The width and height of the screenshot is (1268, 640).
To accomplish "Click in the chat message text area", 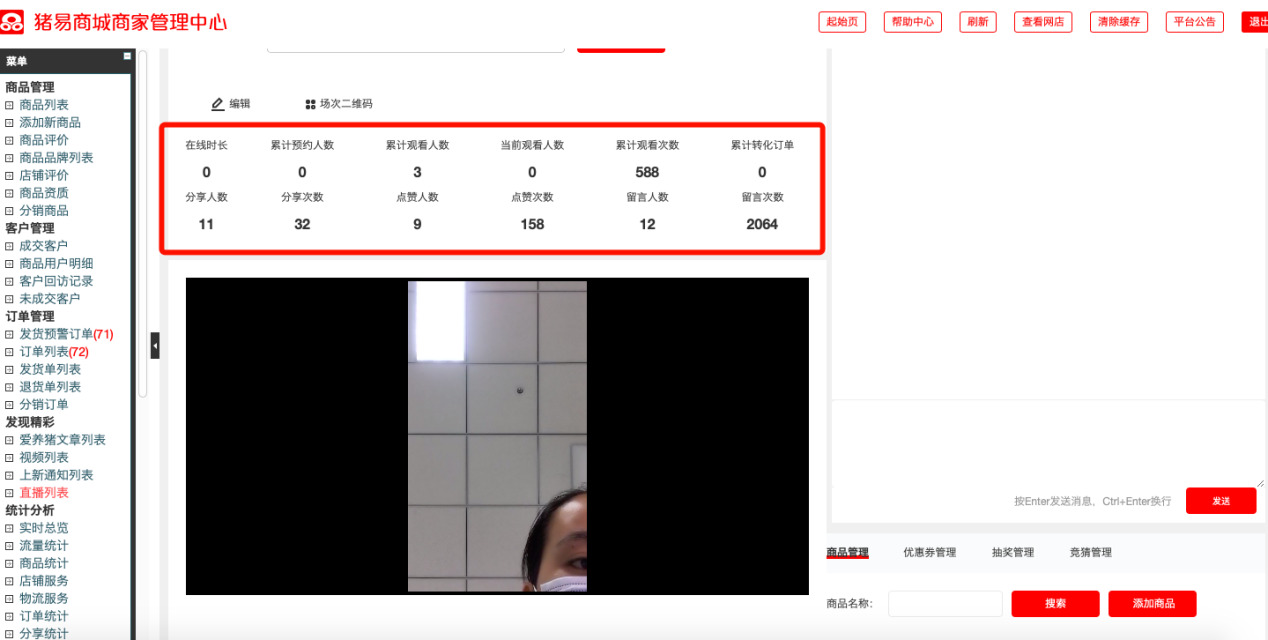I will pos(1048,442).
